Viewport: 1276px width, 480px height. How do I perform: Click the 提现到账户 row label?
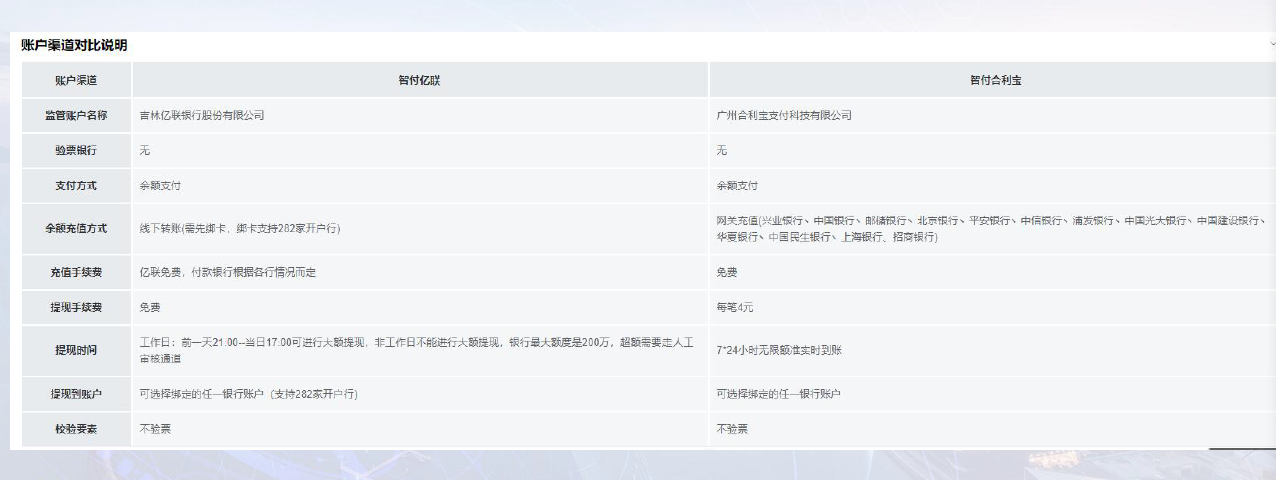(76, 394)
